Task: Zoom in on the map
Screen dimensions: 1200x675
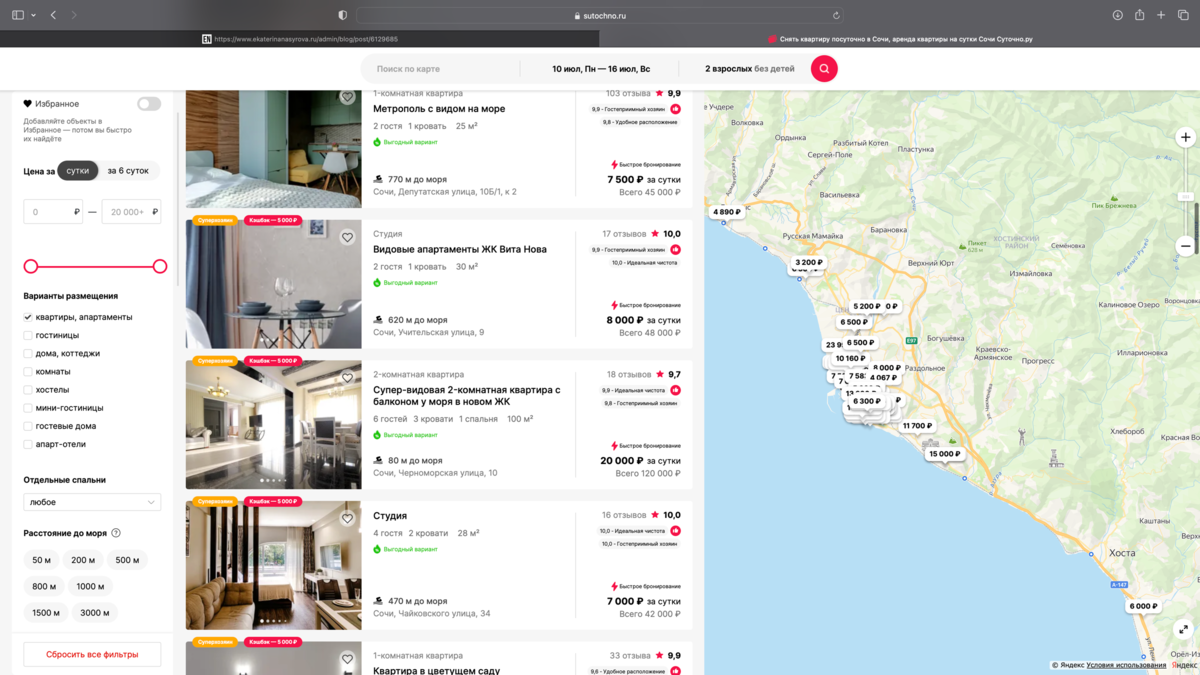Action: click(x=1185, y=137)
